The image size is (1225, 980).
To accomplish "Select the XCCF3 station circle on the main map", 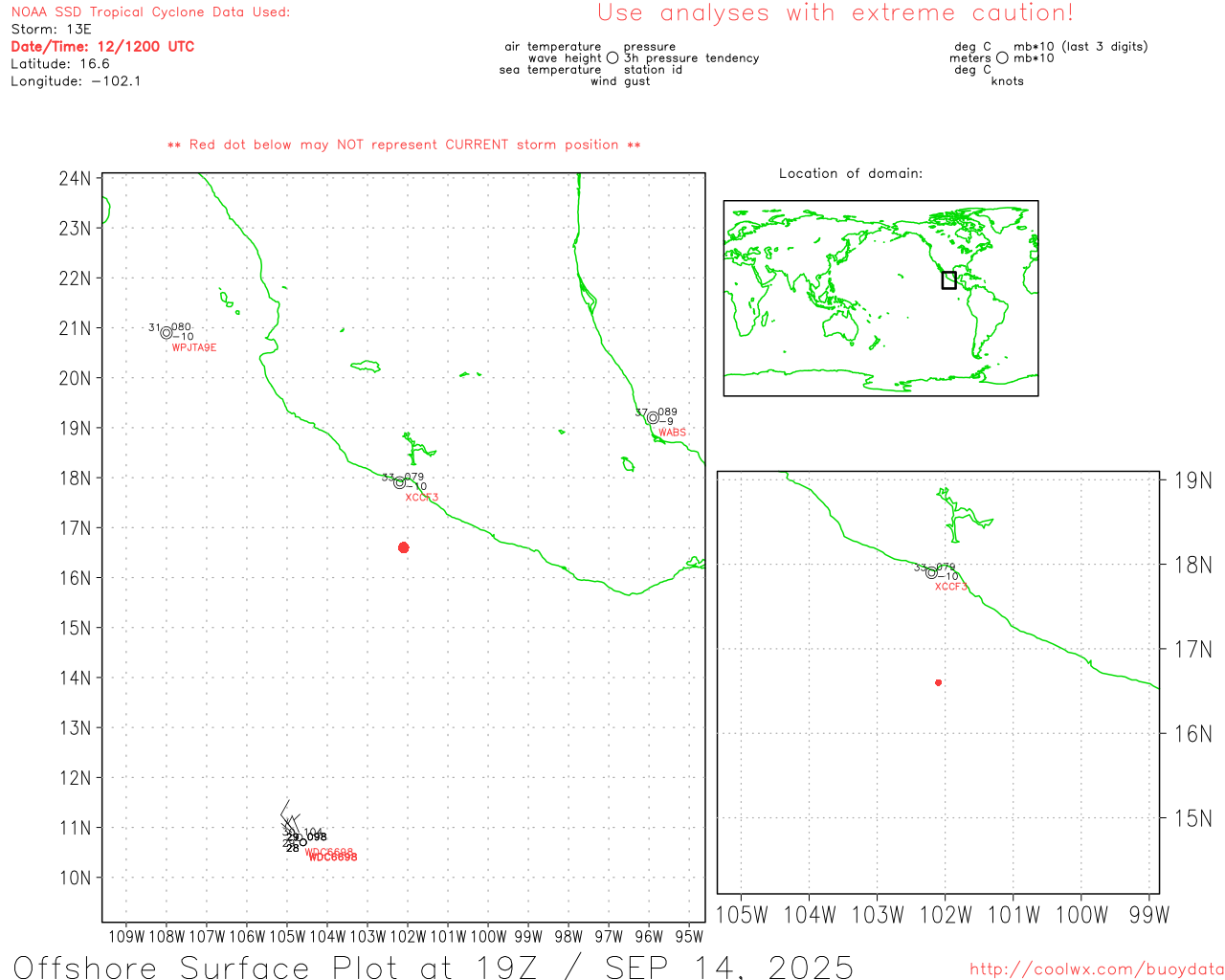I will coord(400,482).
